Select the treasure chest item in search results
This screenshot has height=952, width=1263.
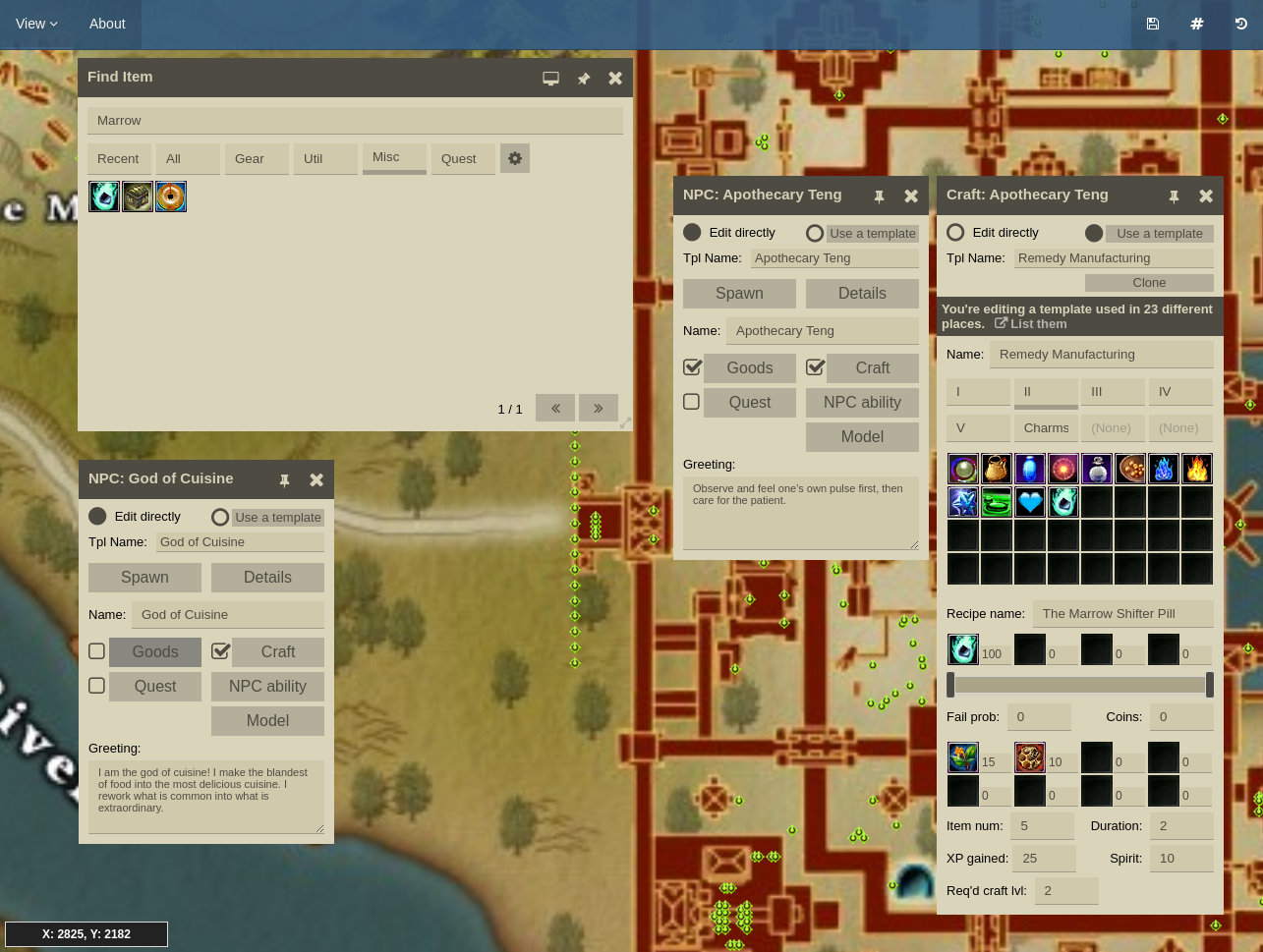pyautogui.click(x=138, y=196)
